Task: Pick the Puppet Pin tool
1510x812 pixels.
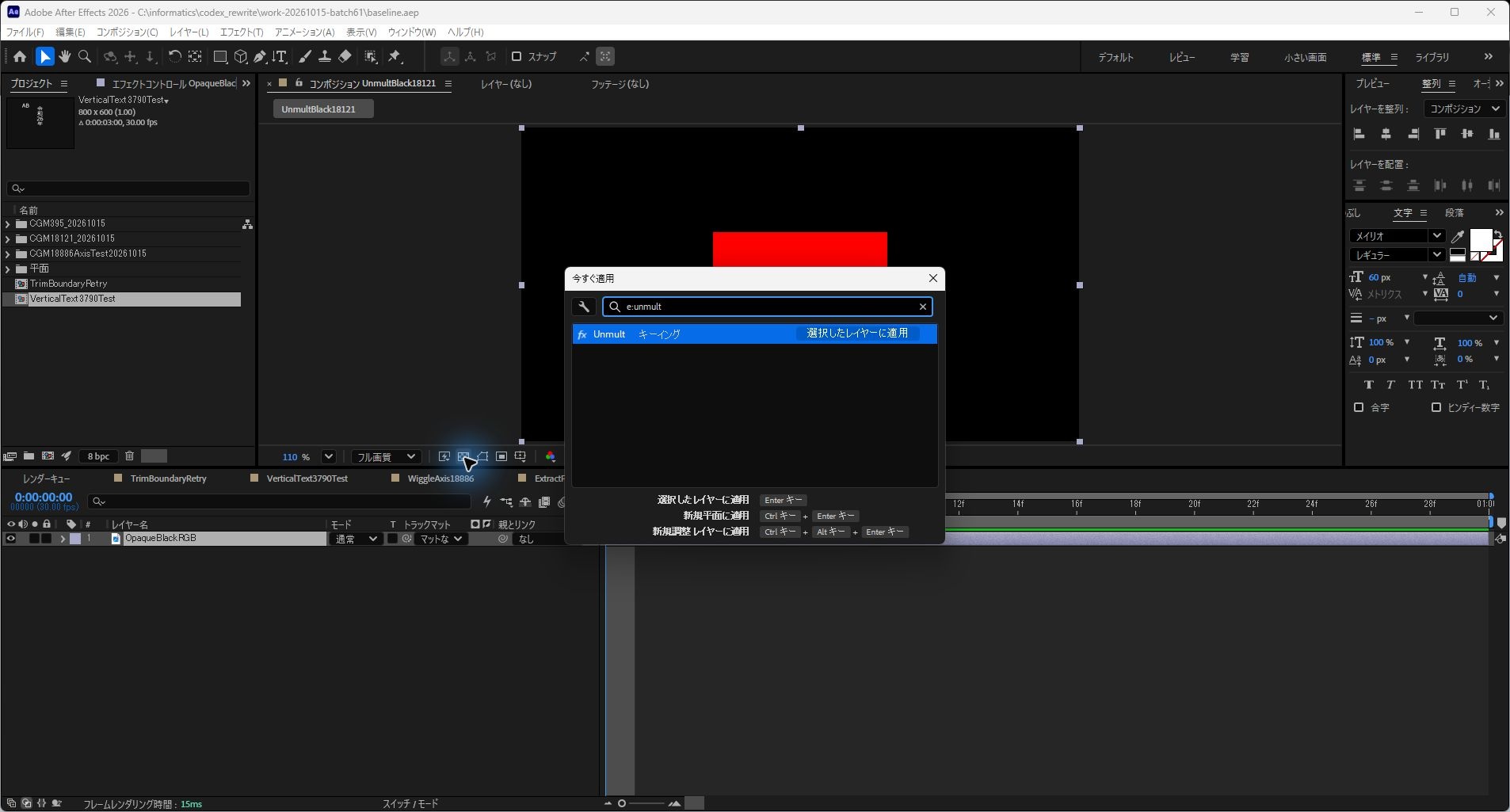Action: click(x=395, y=56)
